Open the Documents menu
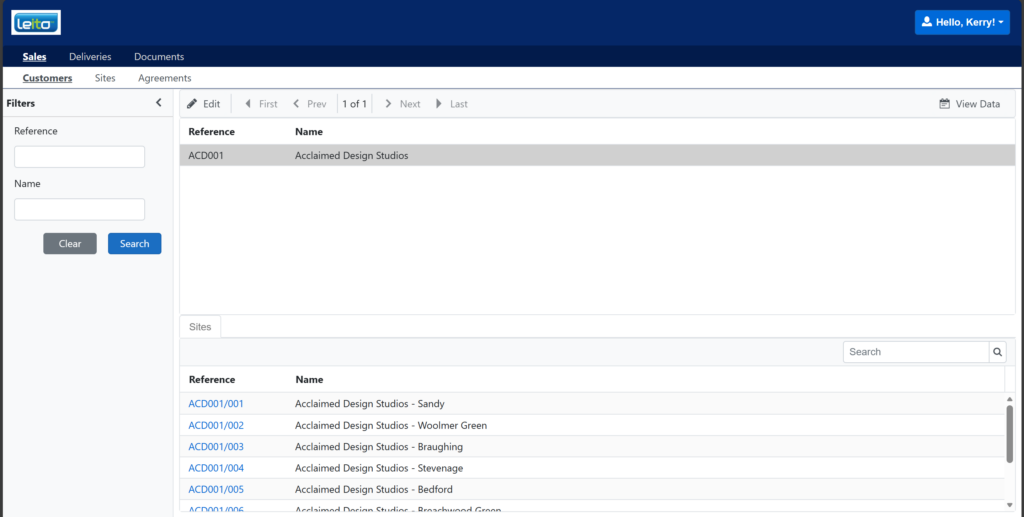 [159, 57]
